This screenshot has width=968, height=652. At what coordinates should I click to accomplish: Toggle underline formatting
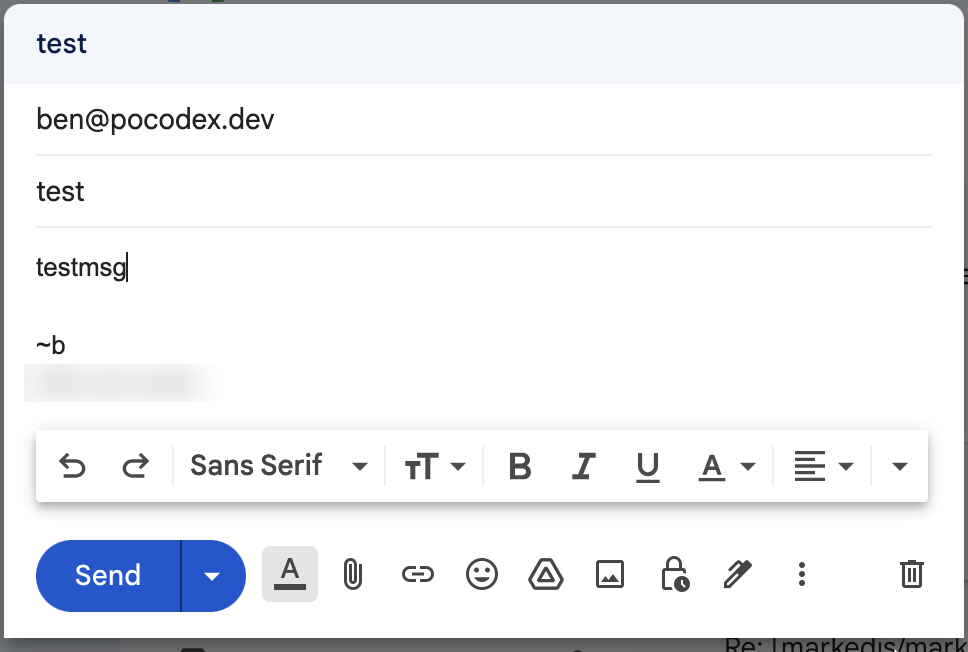tap(648, 466)
